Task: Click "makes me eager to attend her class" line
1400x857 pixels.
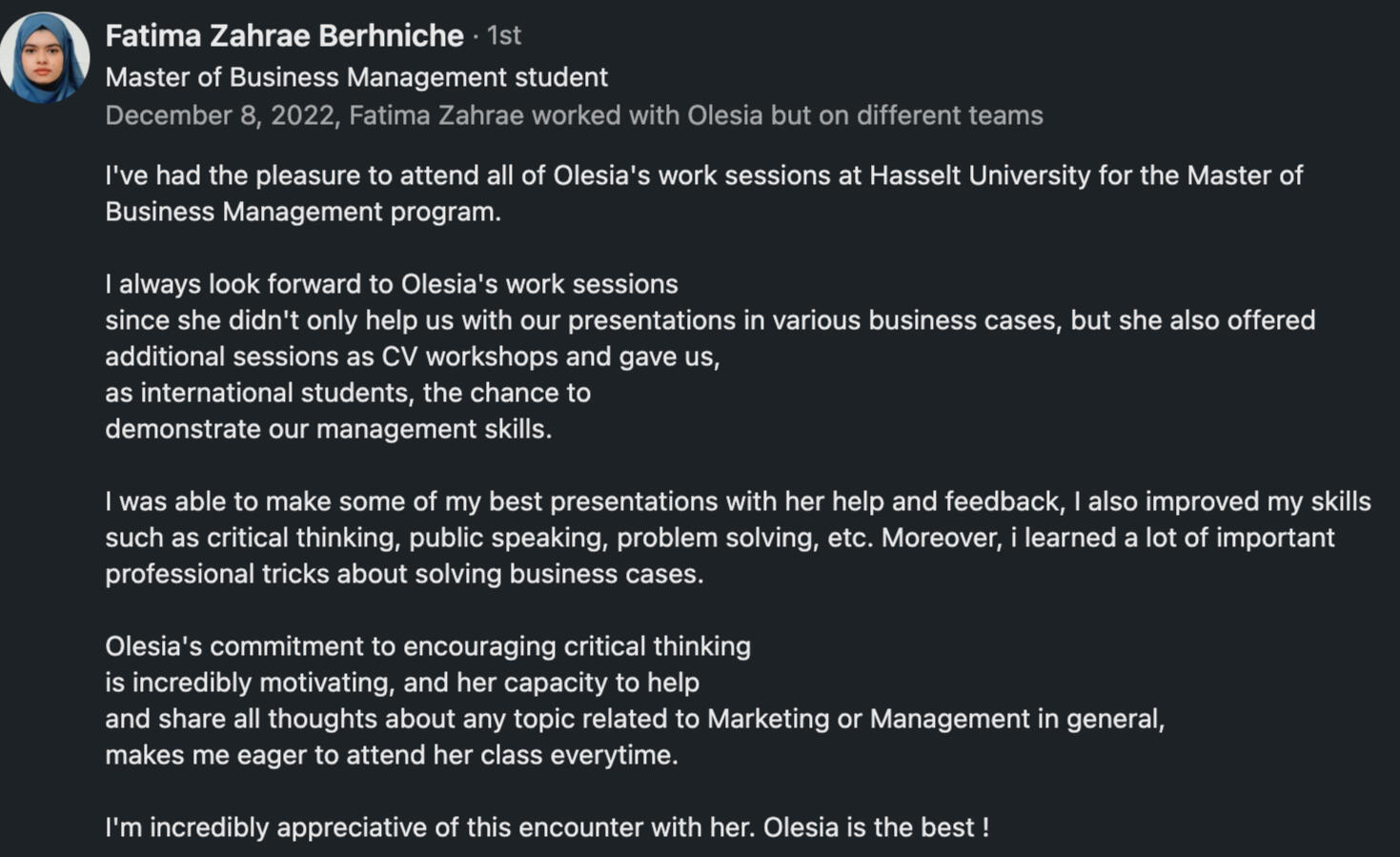Action: coord(391,755)
